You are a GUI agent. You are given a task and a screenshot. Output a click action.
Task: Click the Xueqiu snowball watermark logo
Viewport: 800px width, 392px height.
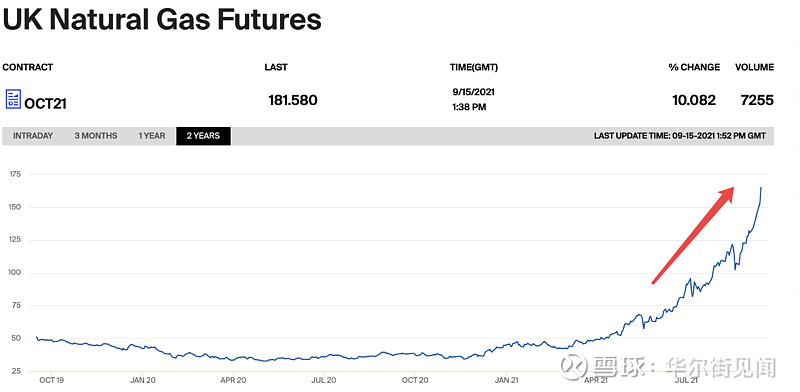(573, 367)
